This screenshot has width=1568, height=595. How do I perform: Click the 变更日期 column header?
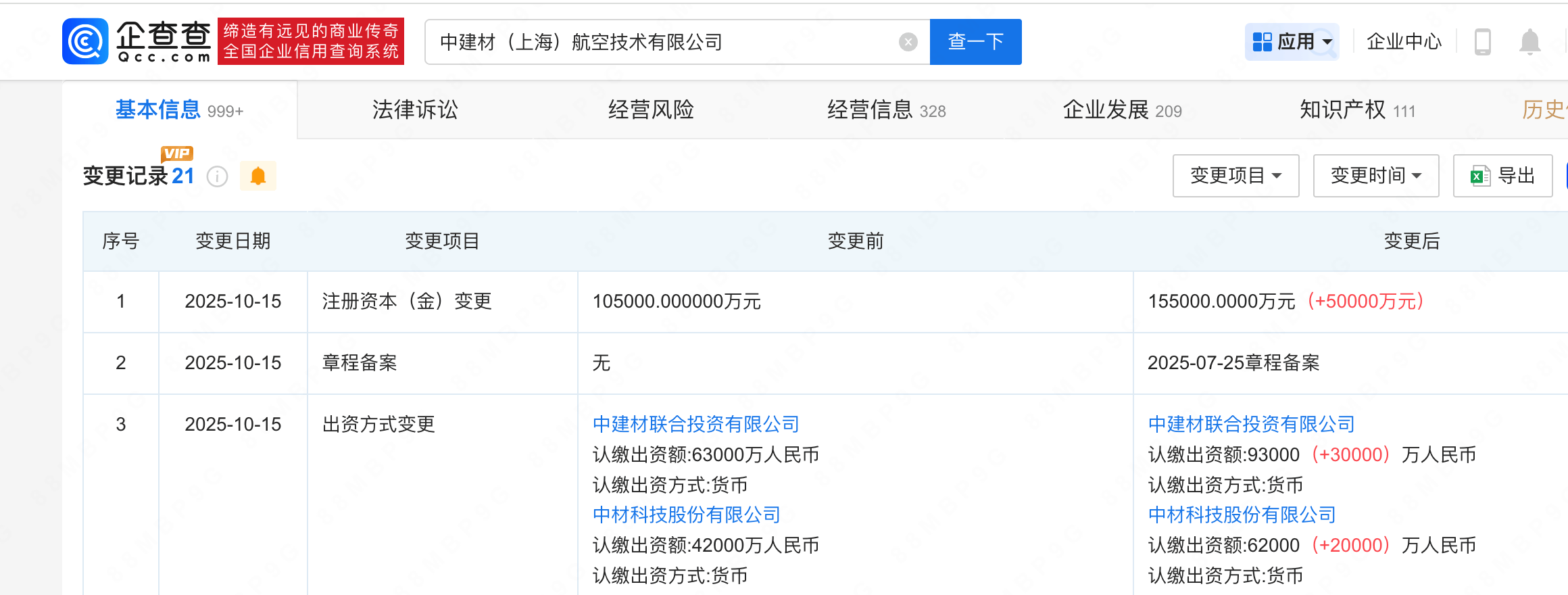click(x=233, y=241)
